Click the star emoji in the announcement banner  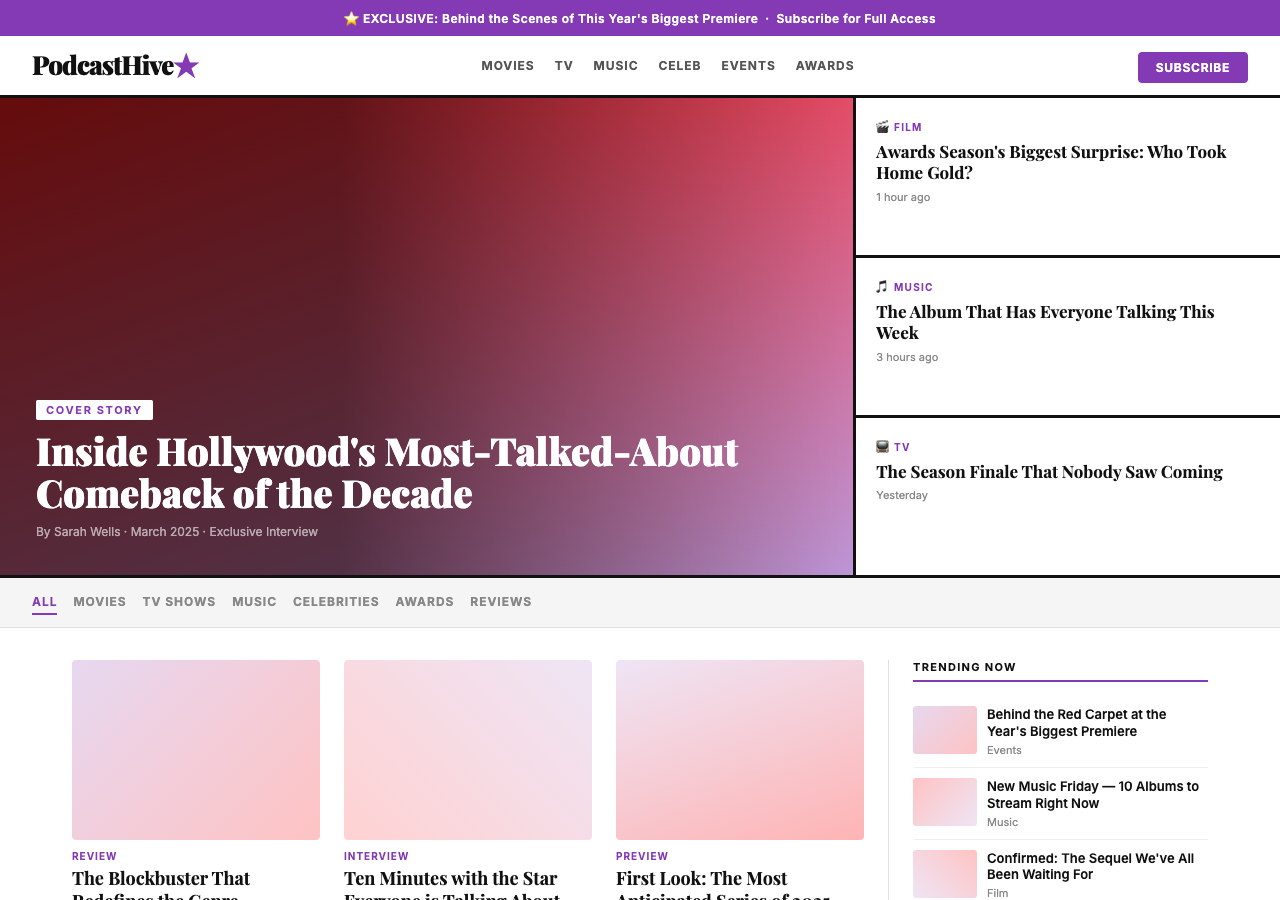coord(350,18)
